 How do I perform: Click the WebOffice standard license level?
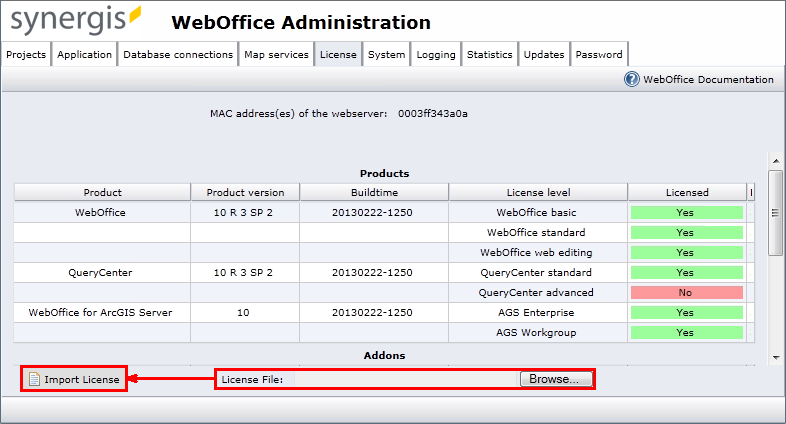click(x=536, y=233)
